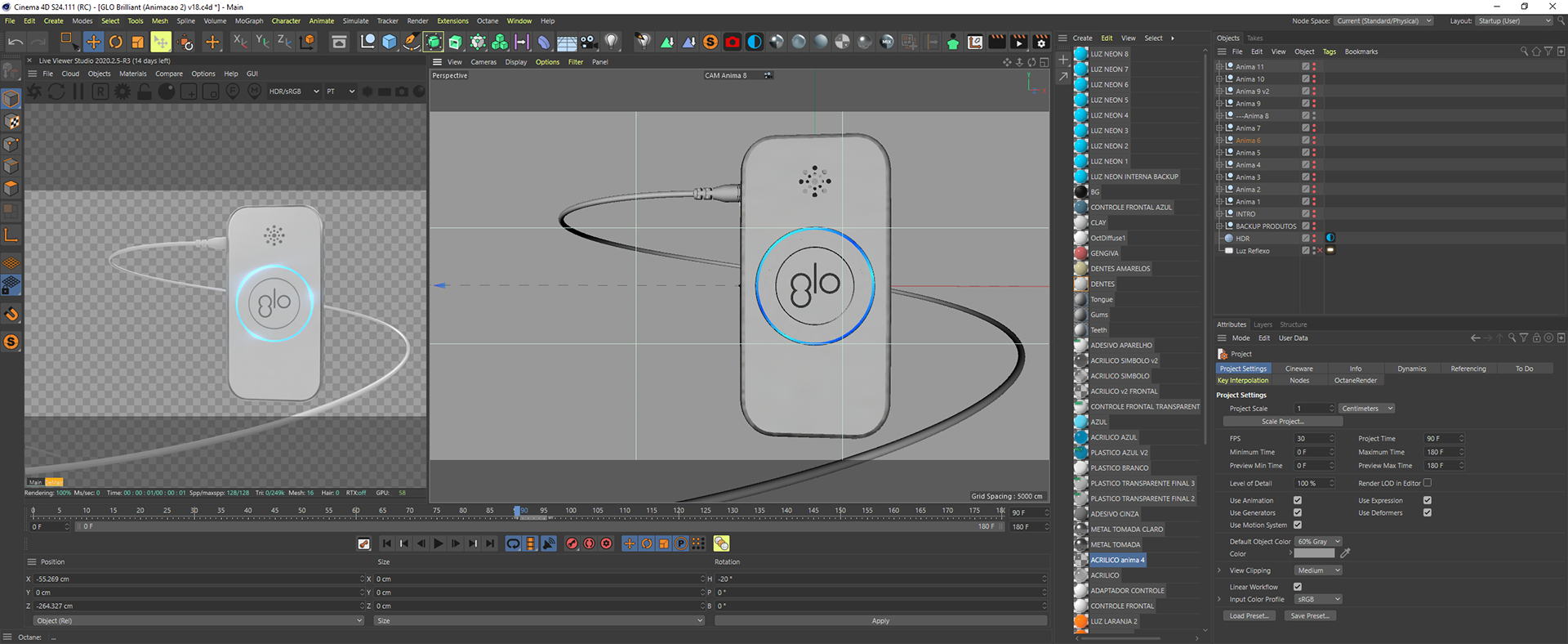Click the Live Viewer clay mode sphere icon
The image size is (1568, 644).
click(167, 92)
